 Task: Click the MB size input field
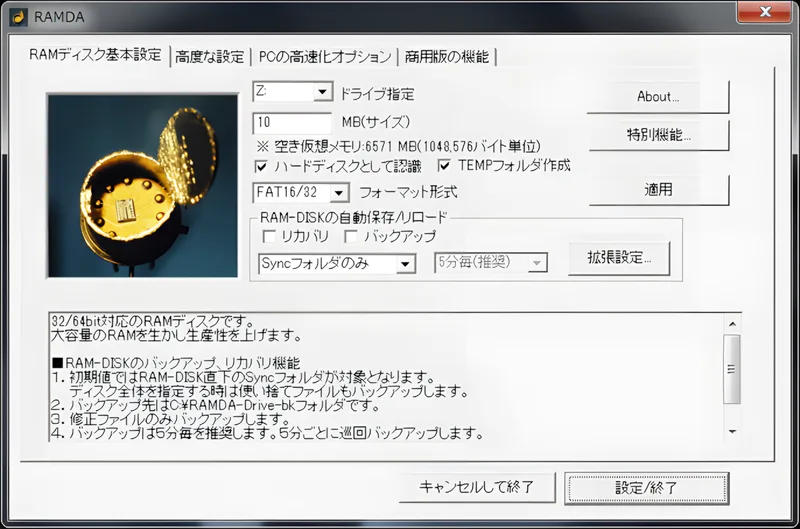[x=291, y=123]
